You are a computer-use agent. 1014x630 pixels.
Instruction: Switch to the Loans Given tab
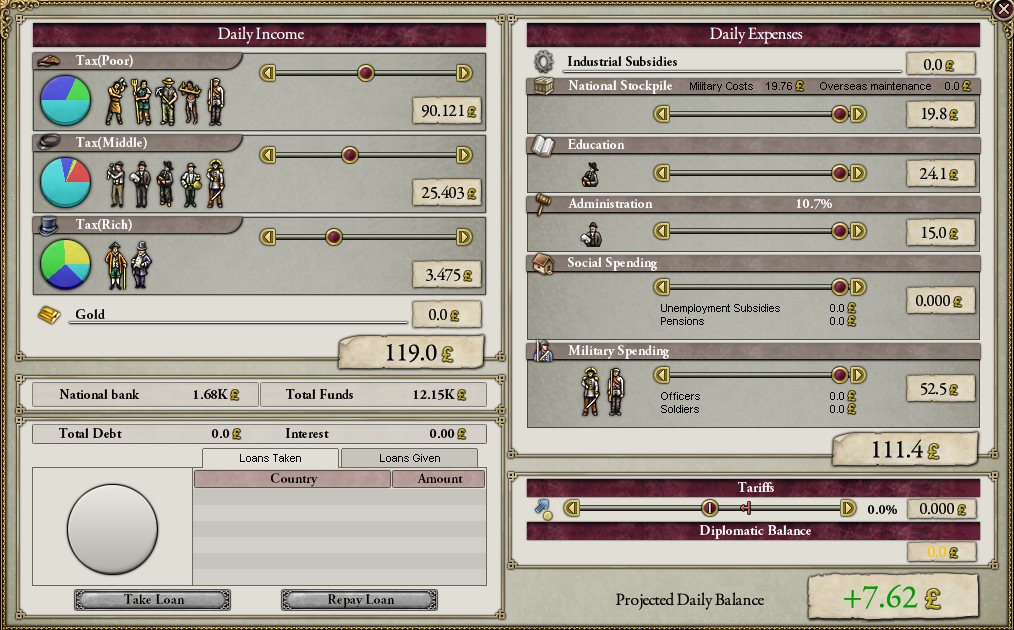(408, 458)
